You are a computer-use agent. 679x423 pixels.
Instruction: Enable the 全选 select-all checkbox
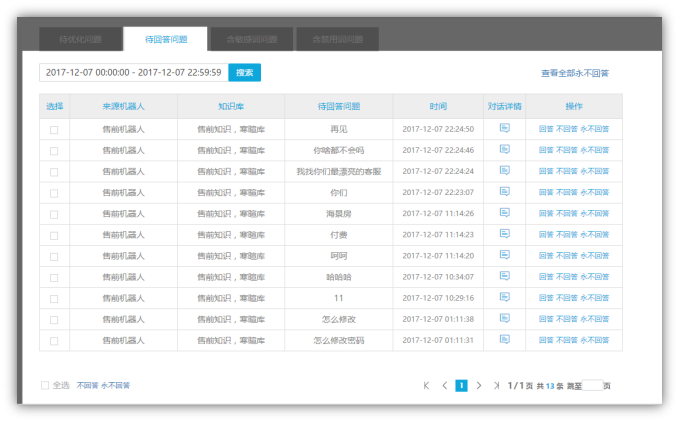click(x=45, y=385)
